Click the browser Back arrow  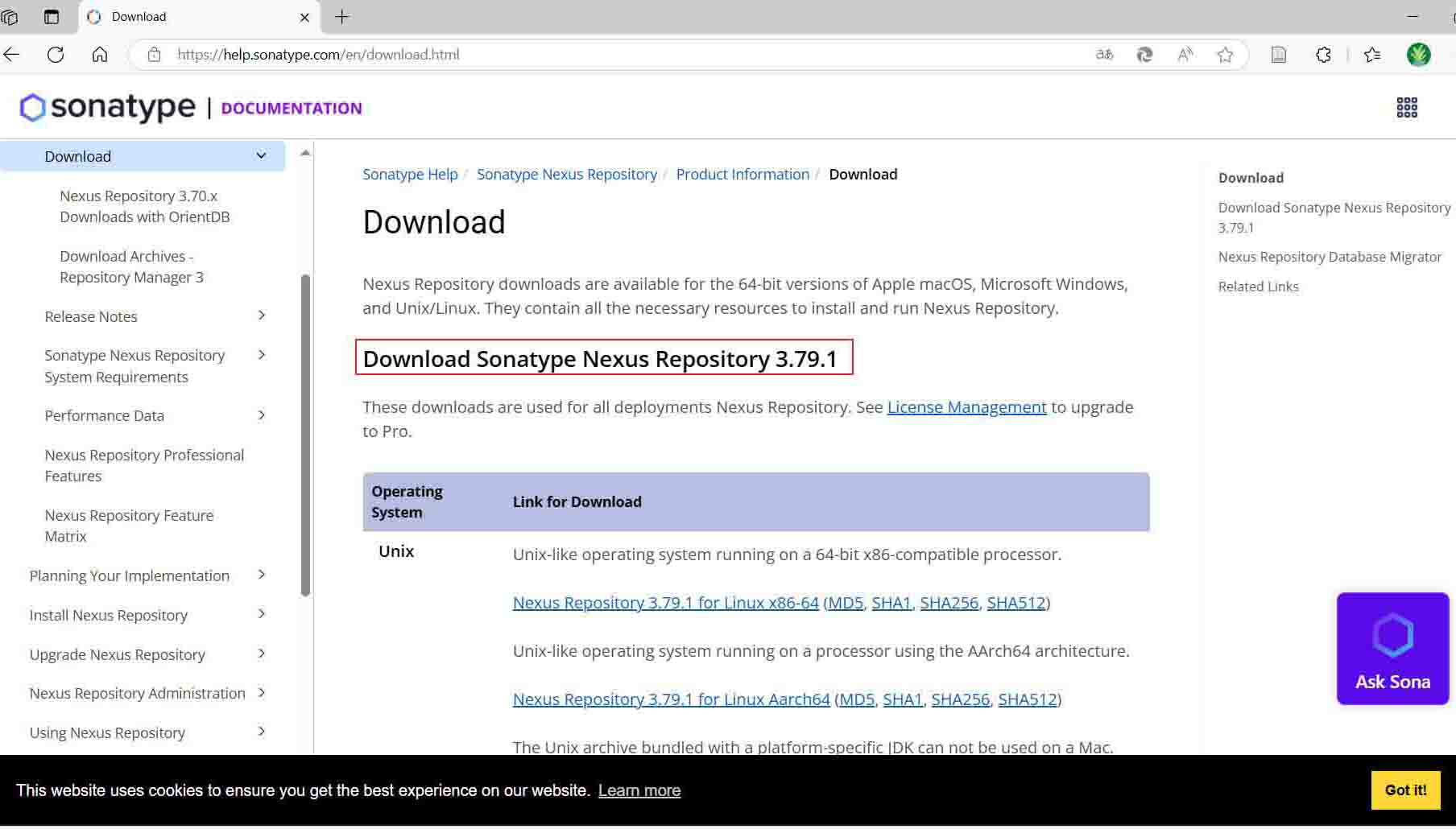pyautogui.click(x=12, y=55)
